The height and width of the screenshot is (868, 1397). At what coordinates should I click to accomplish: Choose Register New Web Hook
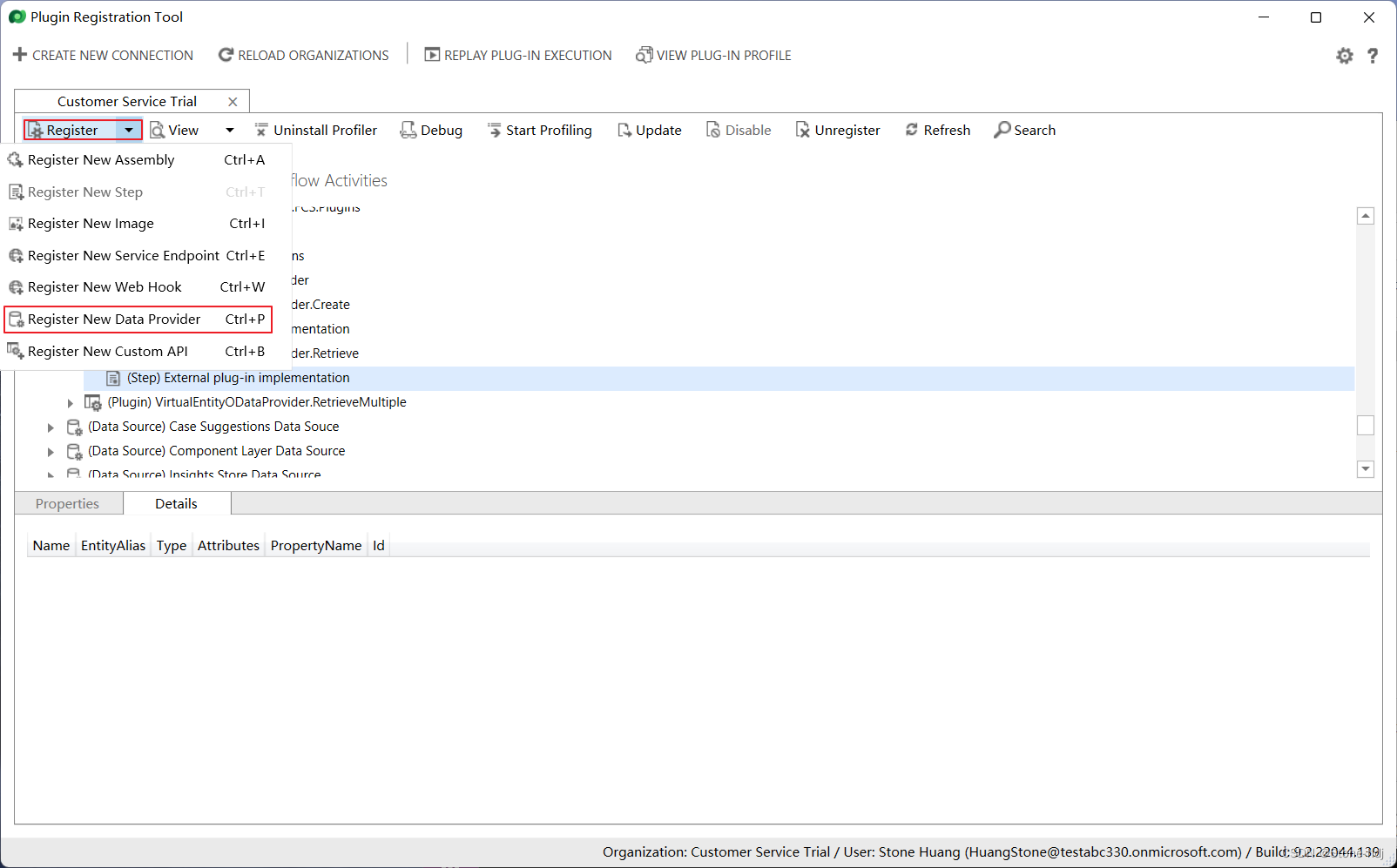click(105, 287)
